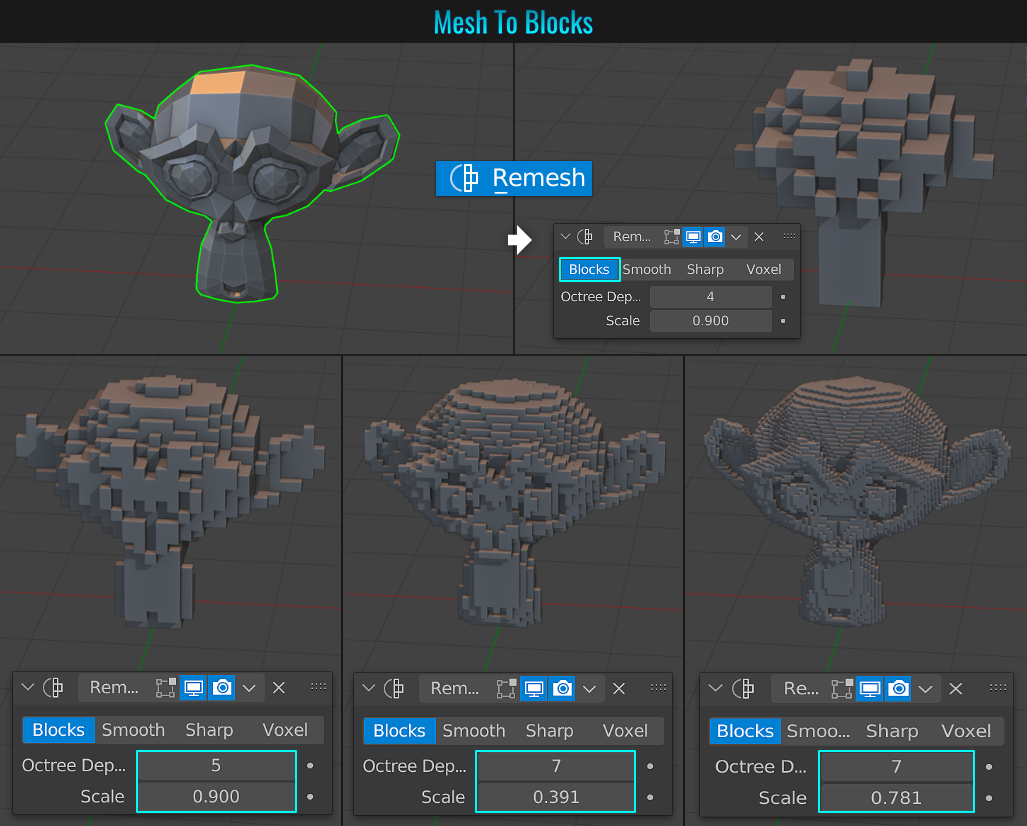Click Scale field showing 0.391
Image resolution: width=1027 pixels, height=826 pixels.
pyautogui.click(x=556, y=797)
